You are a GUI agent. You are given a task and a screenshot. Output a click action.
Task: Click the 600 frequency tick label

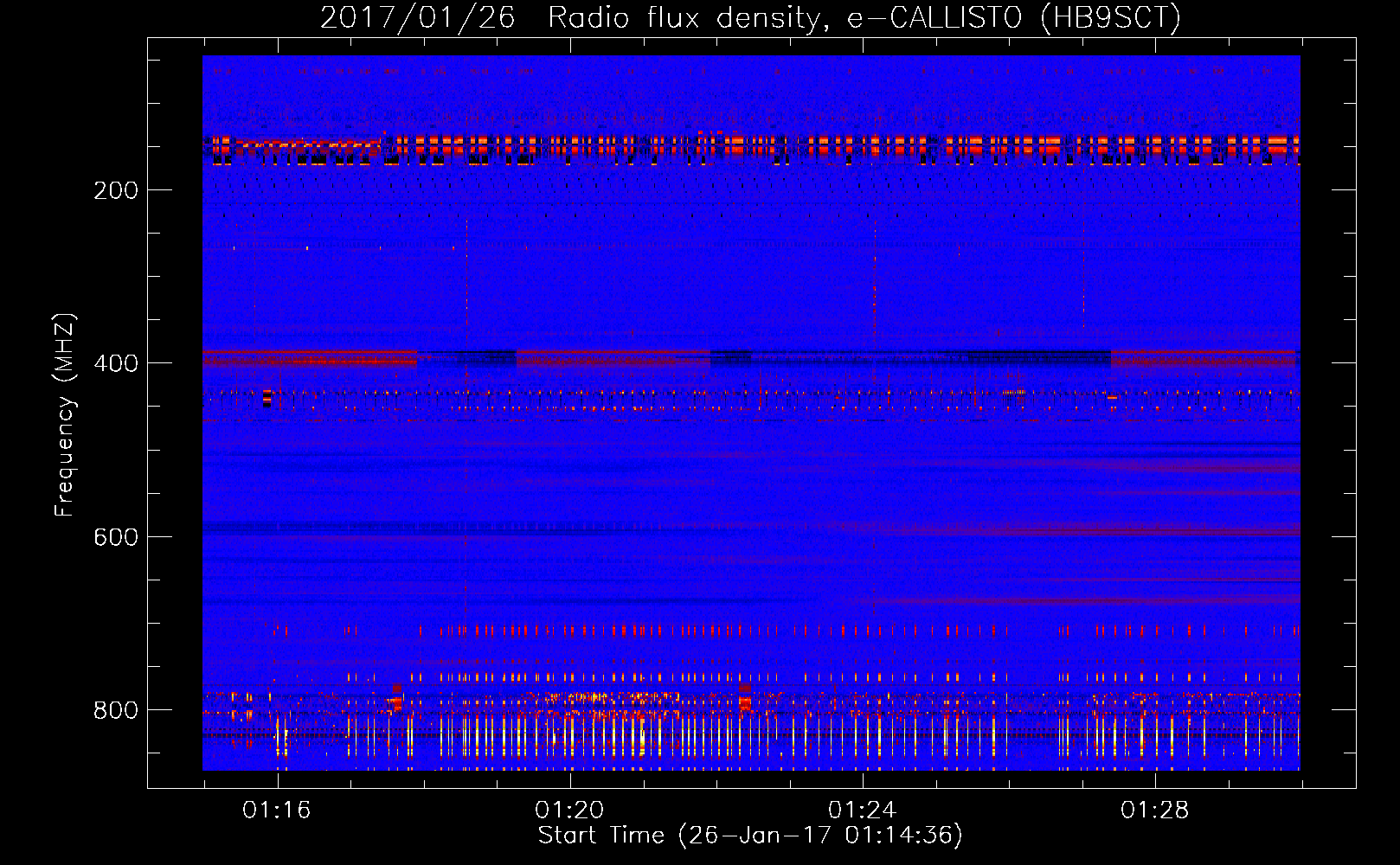tap(116, 537)
